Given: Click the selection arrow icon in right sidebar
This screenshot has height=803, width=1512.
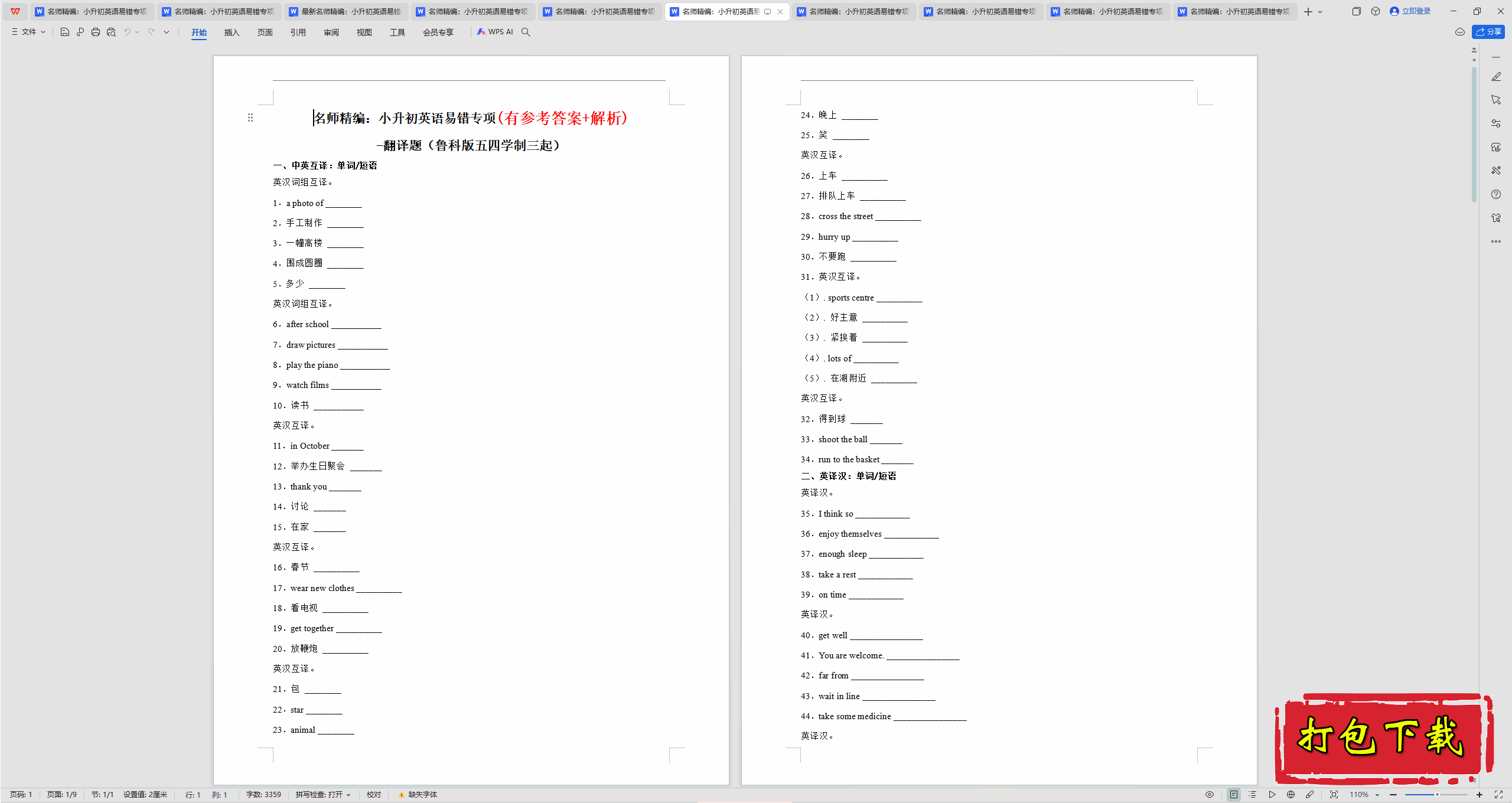Looking at the screenshot, I should 1496,100.
